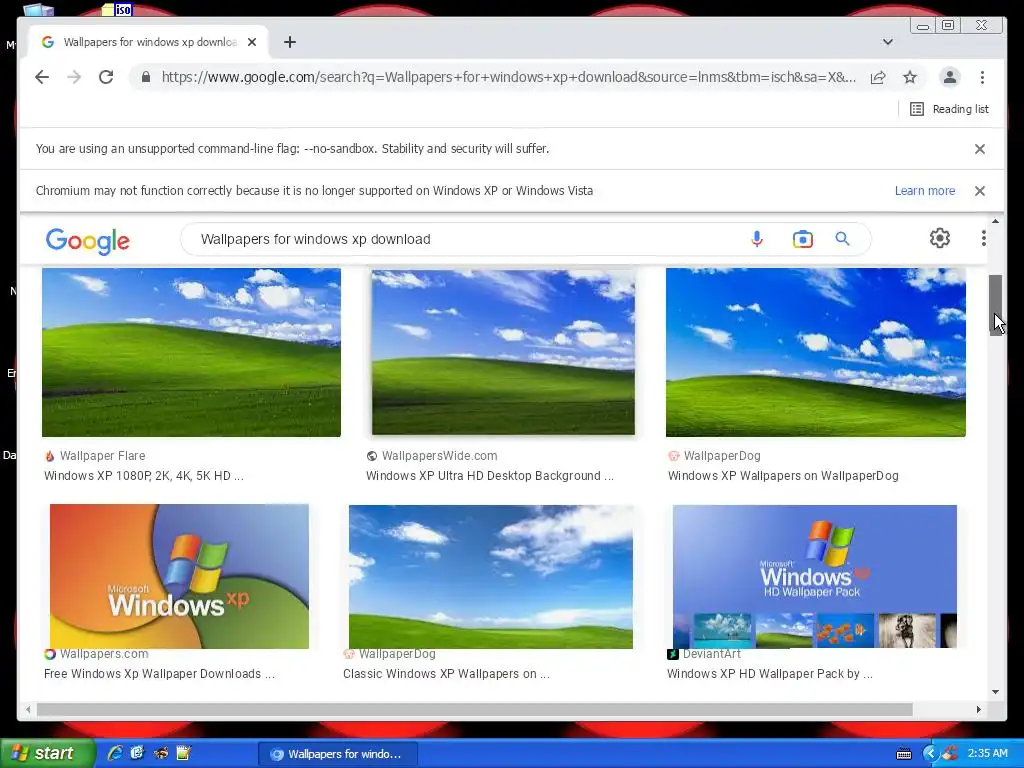Open the Google page vertical dots menu
The image size is (1024, 768).
tap(984, 238)
